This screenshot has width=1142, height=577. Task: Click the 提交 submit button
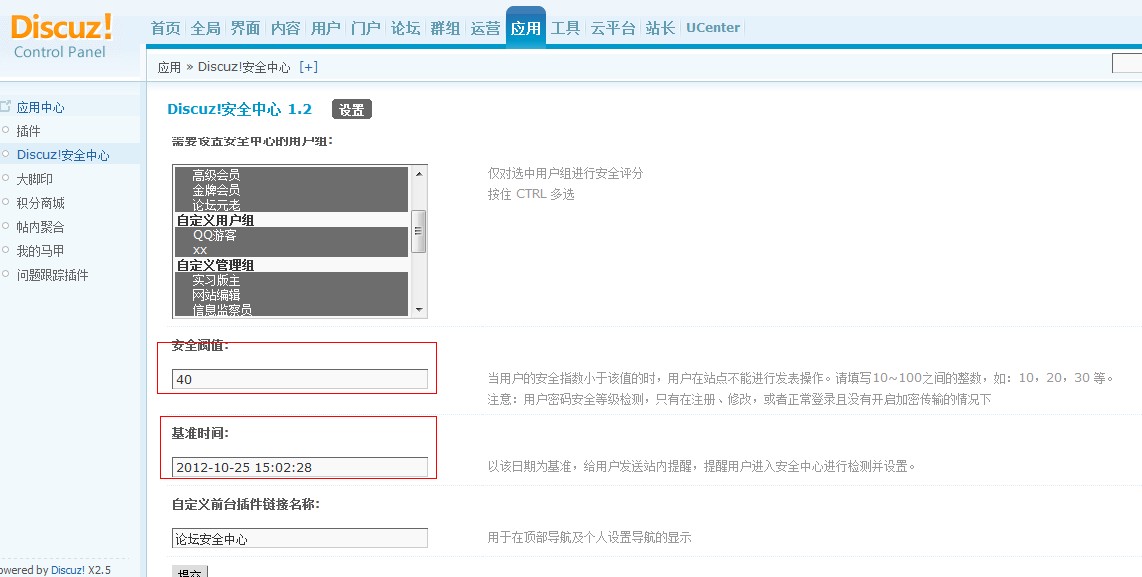190,571
